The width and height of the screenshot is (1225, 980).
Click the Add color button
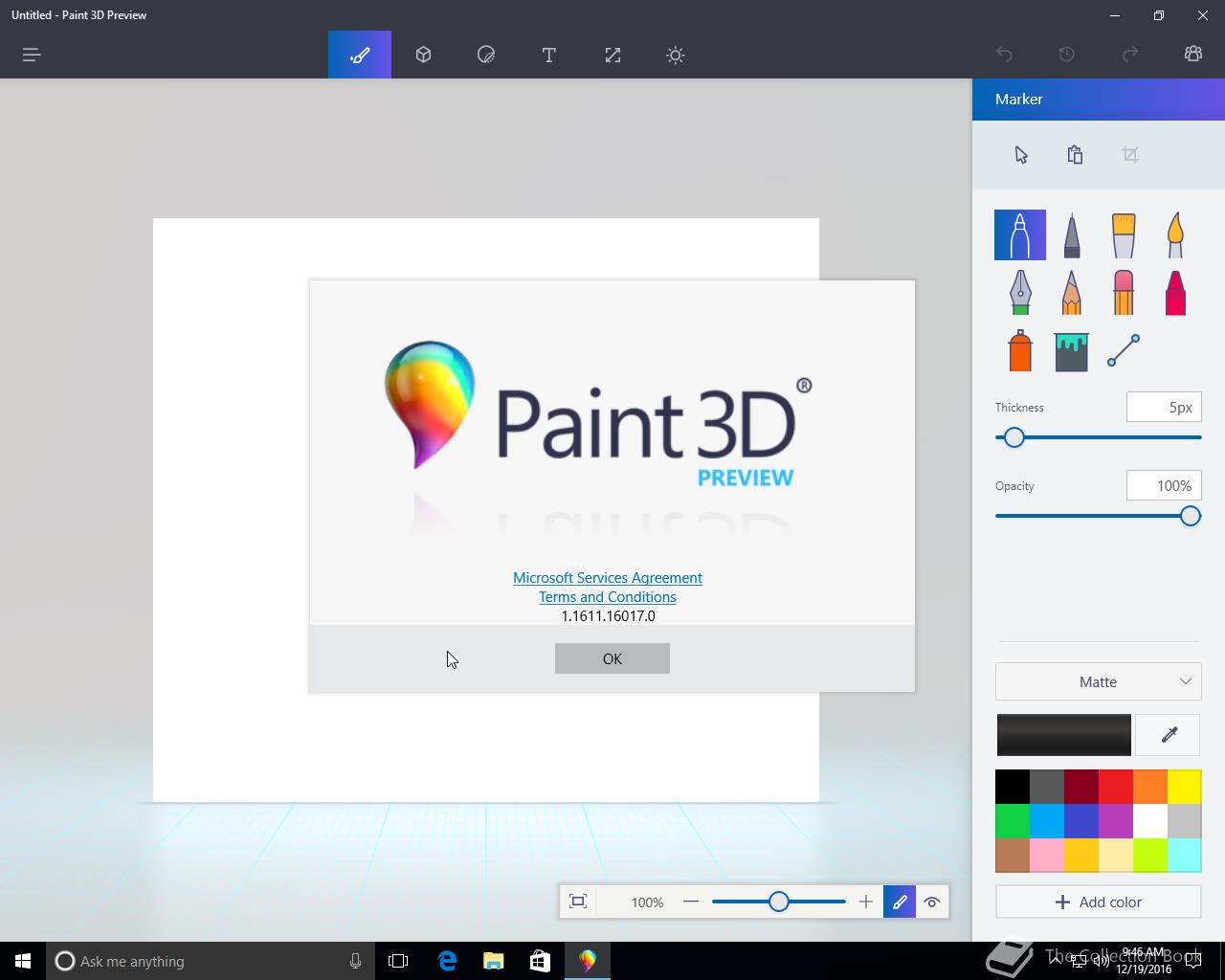click(1099, 902)
